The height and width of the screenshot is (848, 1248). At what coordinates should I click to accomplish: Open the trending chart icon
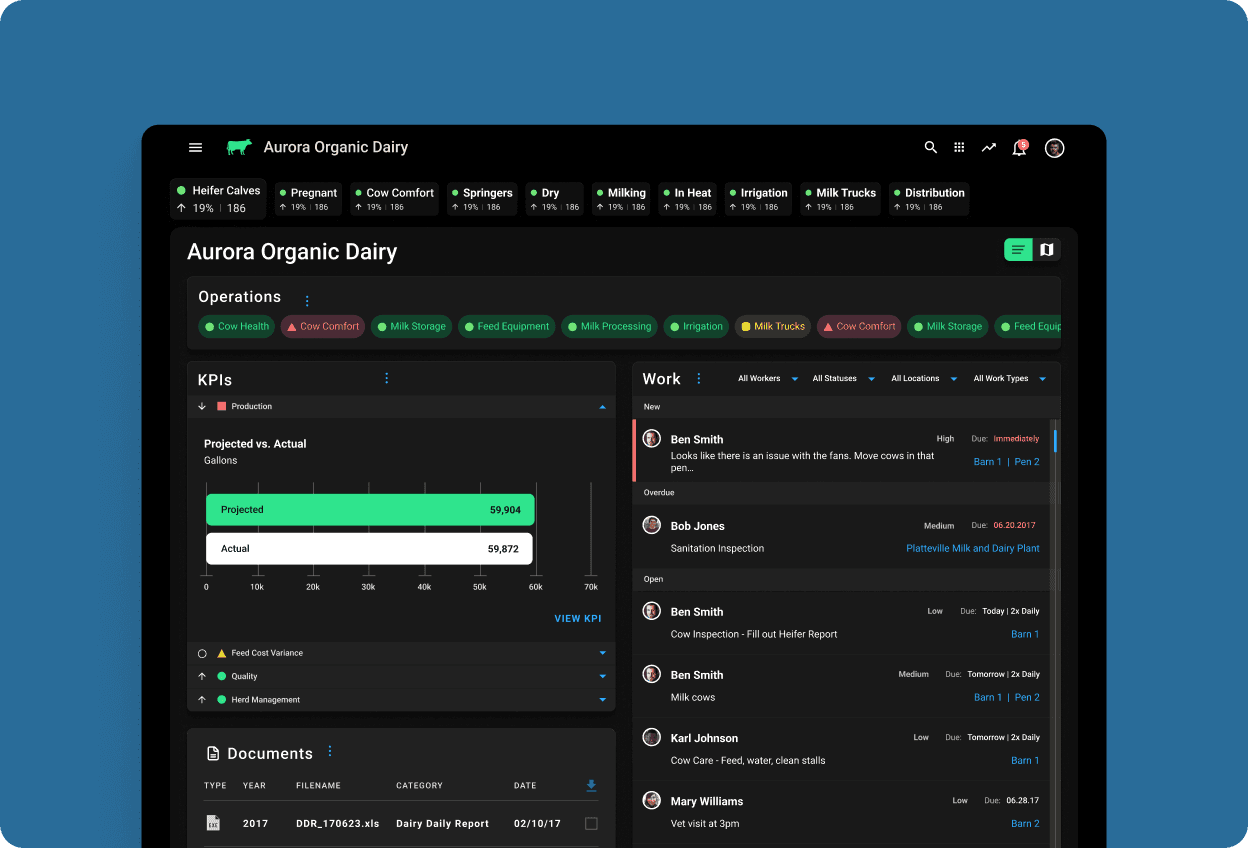pyautogui.click(x=989, y=147)
